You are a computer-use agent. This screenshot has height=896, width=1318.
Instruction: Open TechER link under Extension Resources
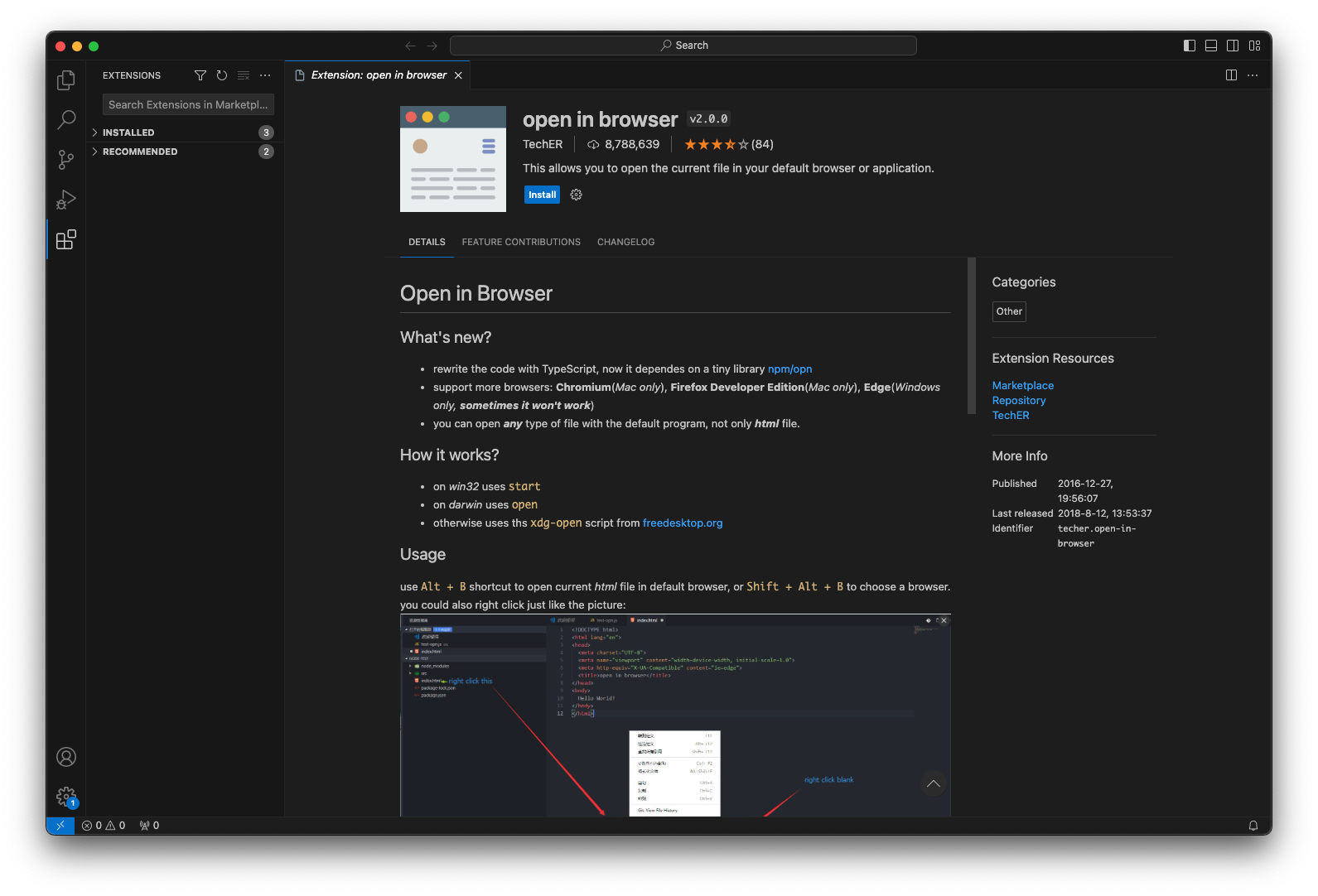(1011, 416)
